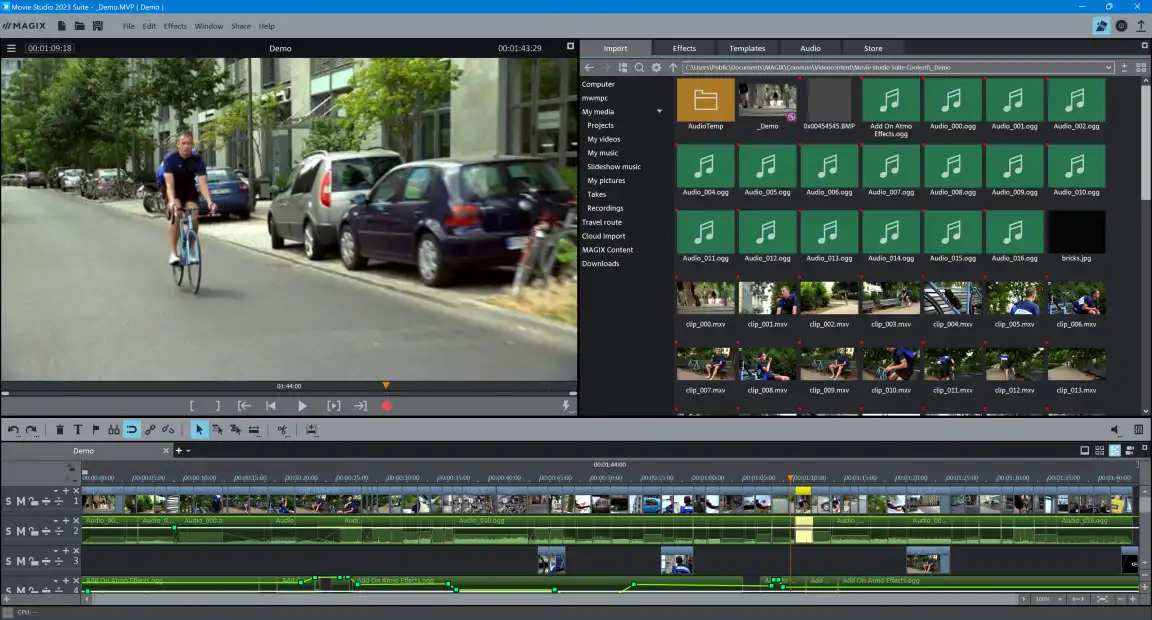Click Cloud import in the media sidebar

coord(604,236)
